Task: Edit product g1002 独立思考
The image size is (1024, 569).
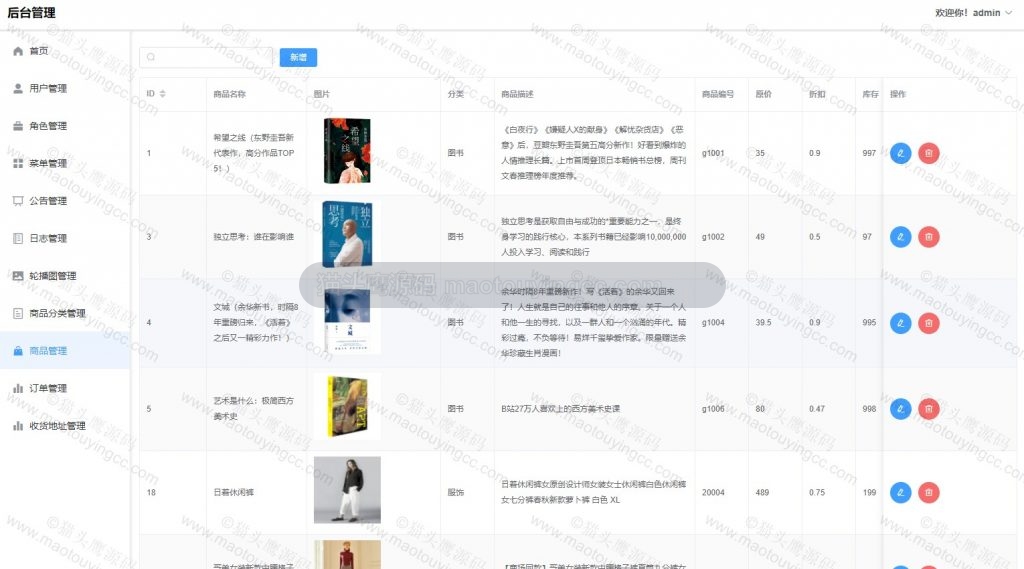Action: pos(901,236)
